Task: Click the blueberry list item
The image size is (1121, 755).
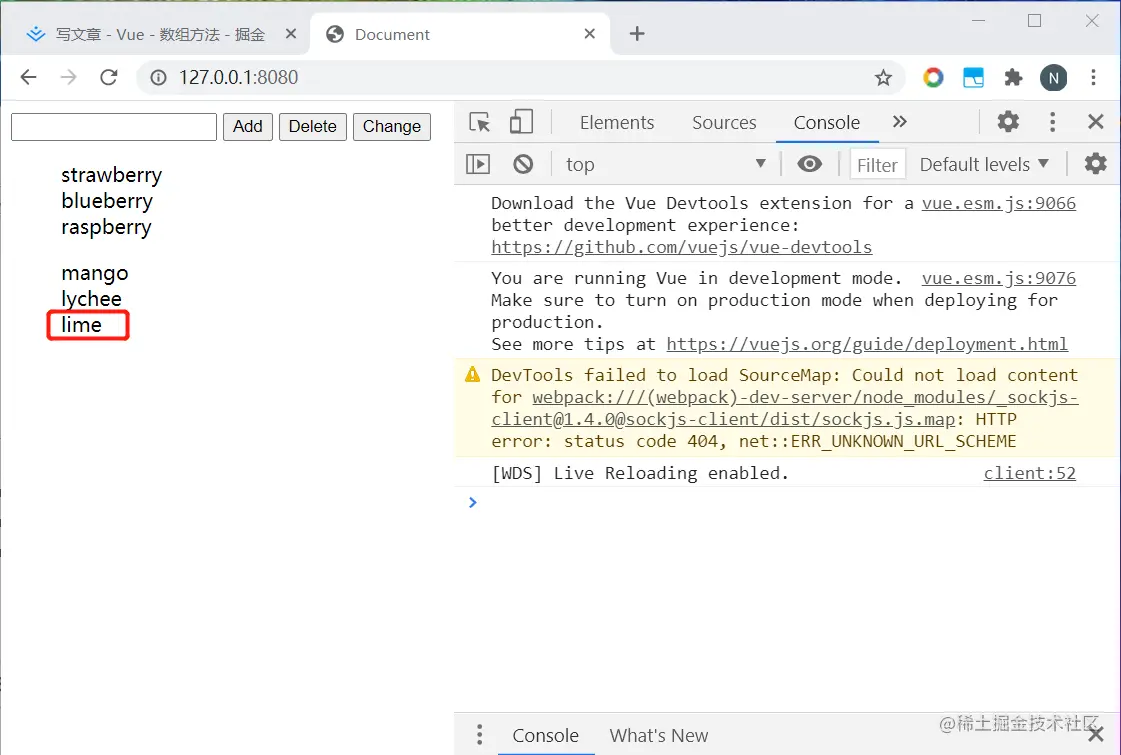Action: click(x=107, y=202)
